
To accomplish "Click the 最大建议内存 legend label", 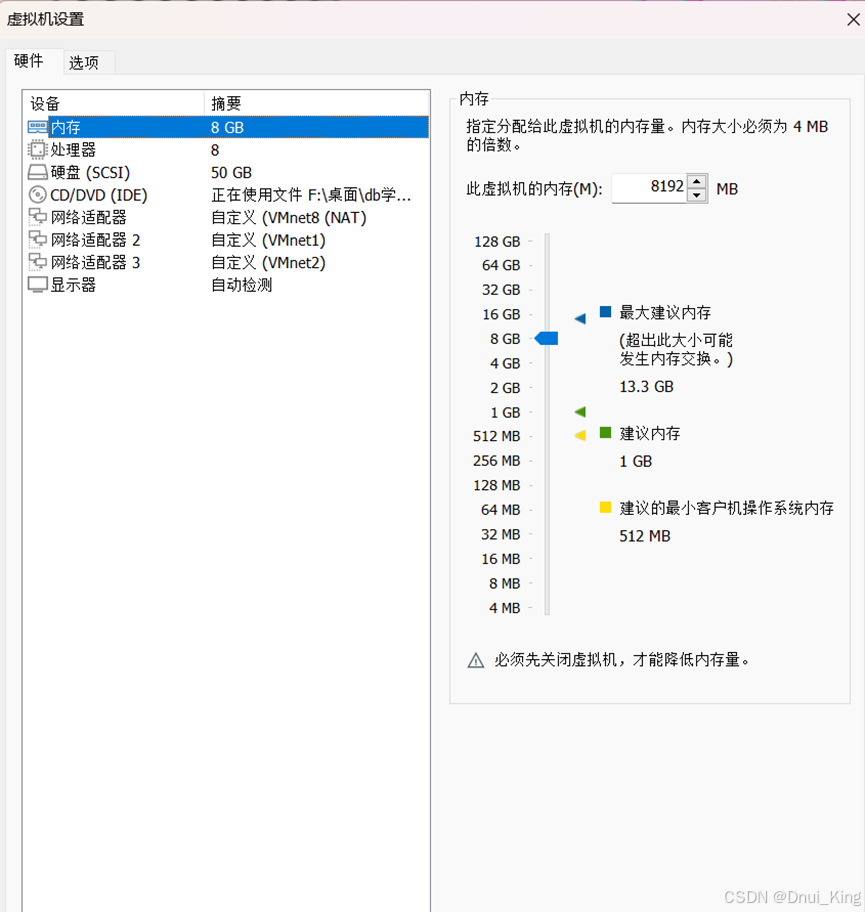I will coord(665,312).
